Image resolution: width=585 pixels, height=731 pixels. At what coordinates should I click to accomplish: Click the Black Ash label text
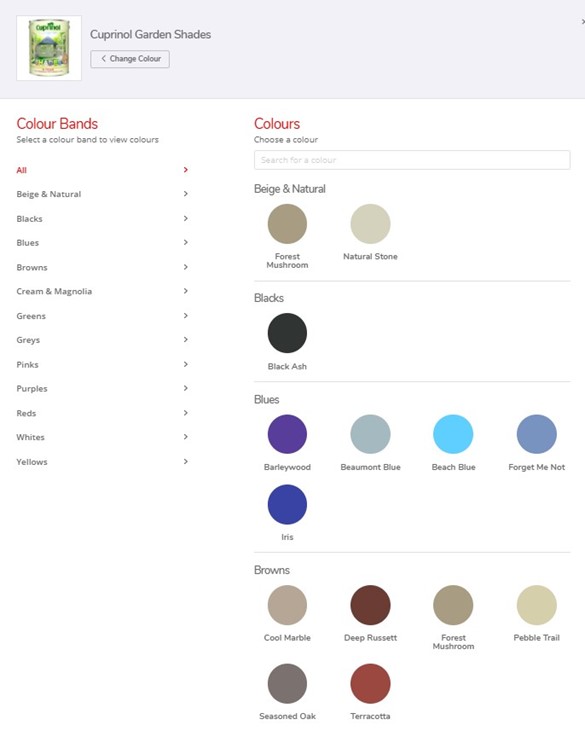287,366
